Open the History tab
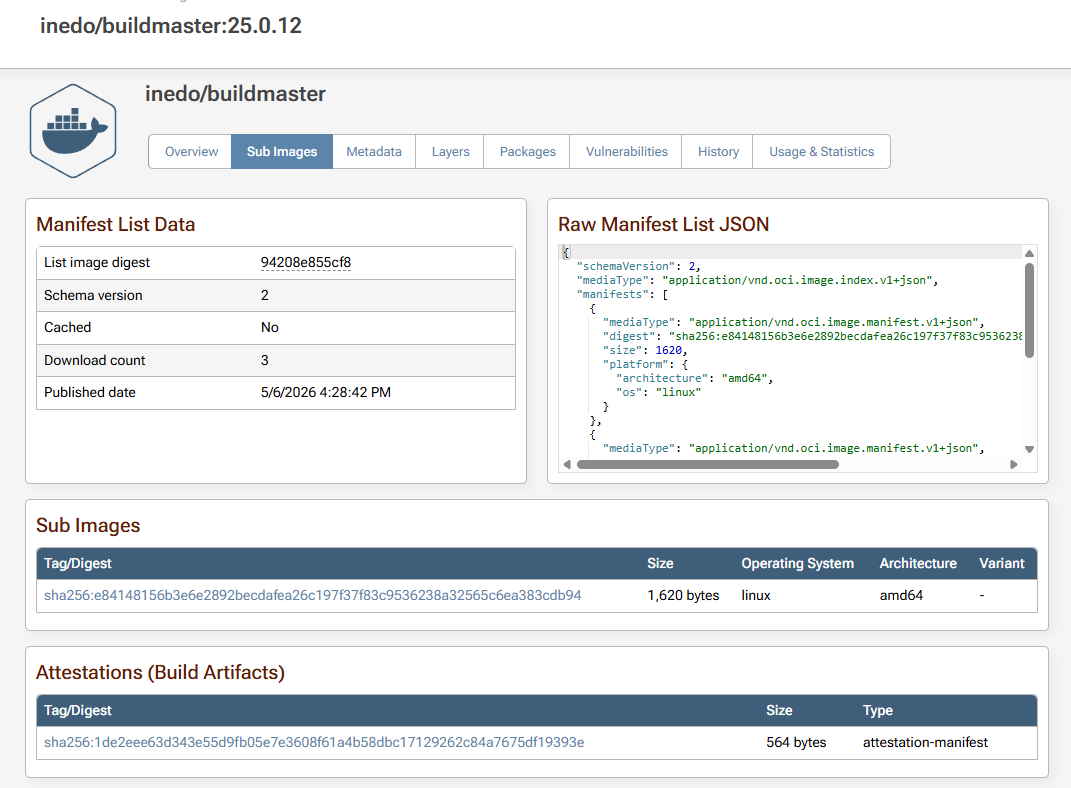Viewport: 1071px width, 788px height. (718, 152)
